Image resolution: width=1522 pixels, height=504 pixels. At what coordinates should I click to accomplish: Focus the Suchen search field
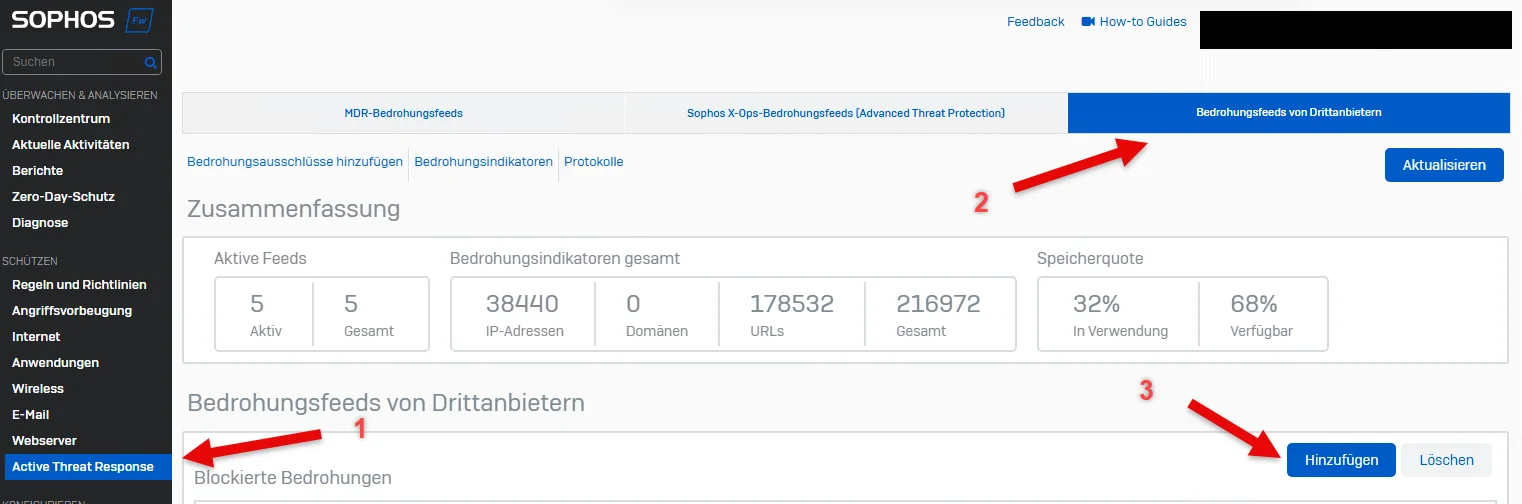click(82, 62)
